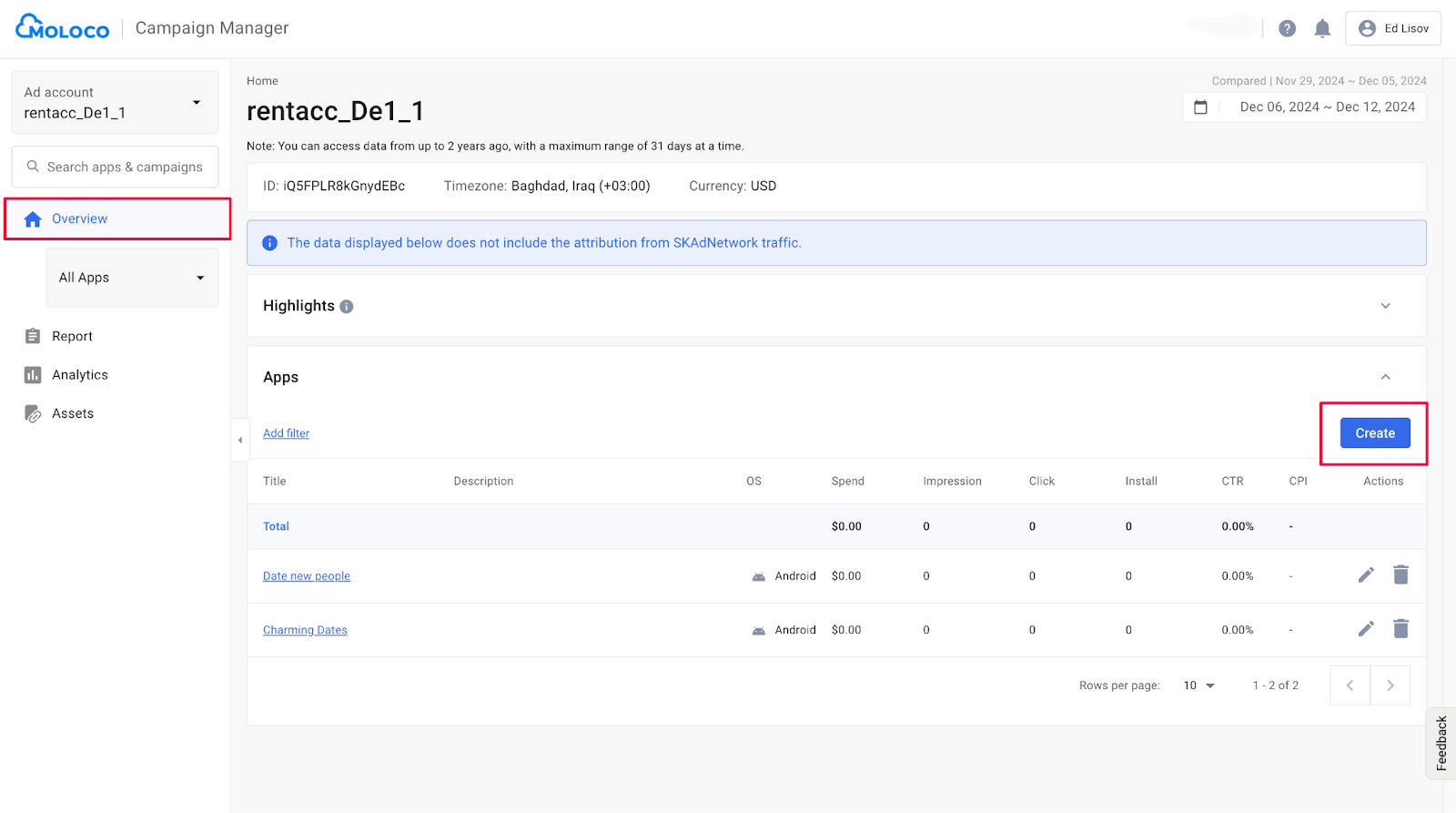Click the Highlights info icon

(x=347, y=307)
